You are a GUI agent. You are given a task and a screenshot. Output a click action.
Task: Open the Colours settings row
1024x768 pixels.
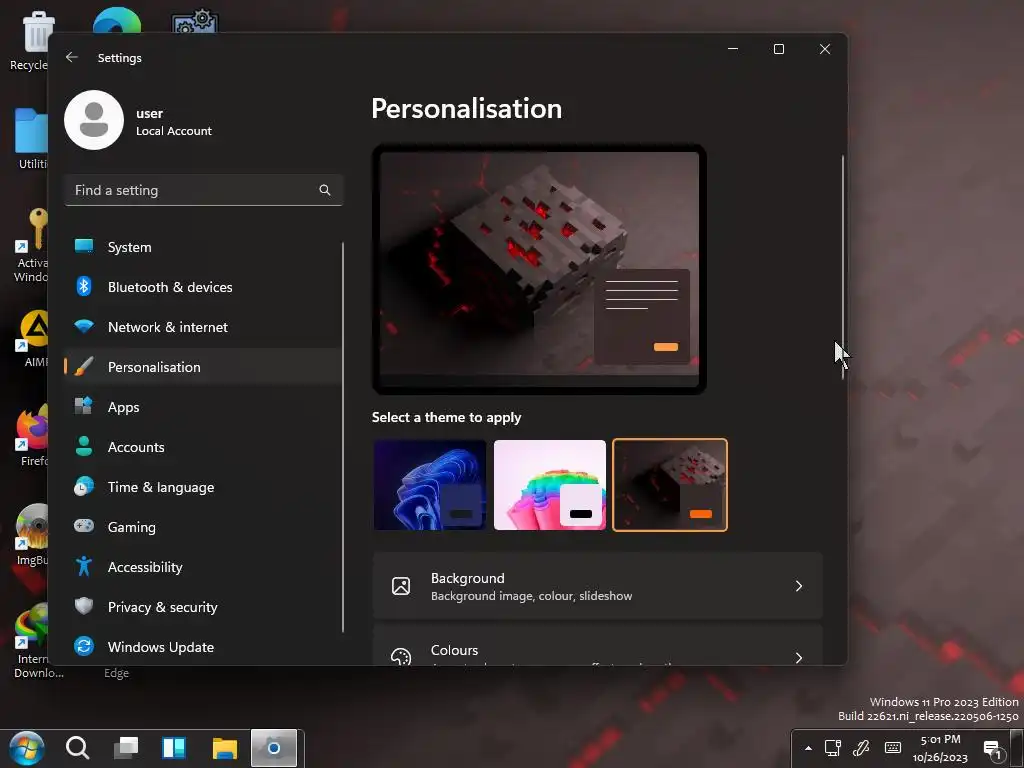598,645
